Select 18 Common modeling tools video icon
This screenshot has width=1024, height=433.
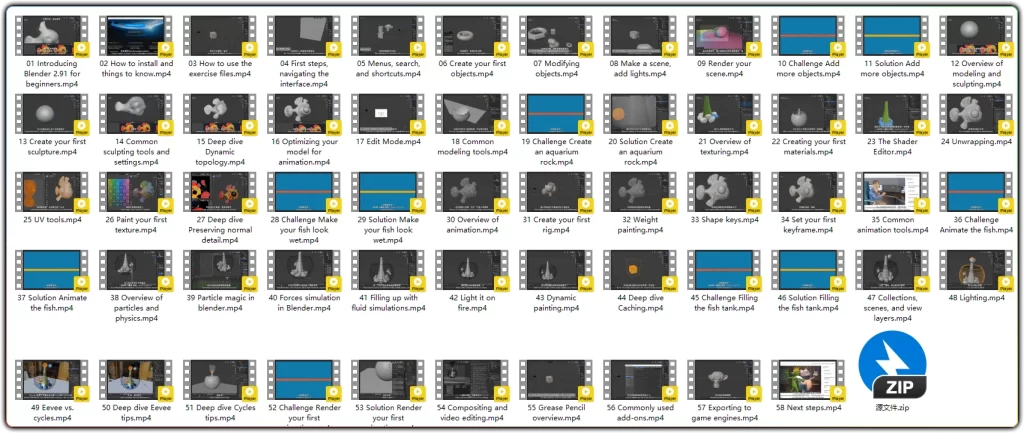click(472, 114)
